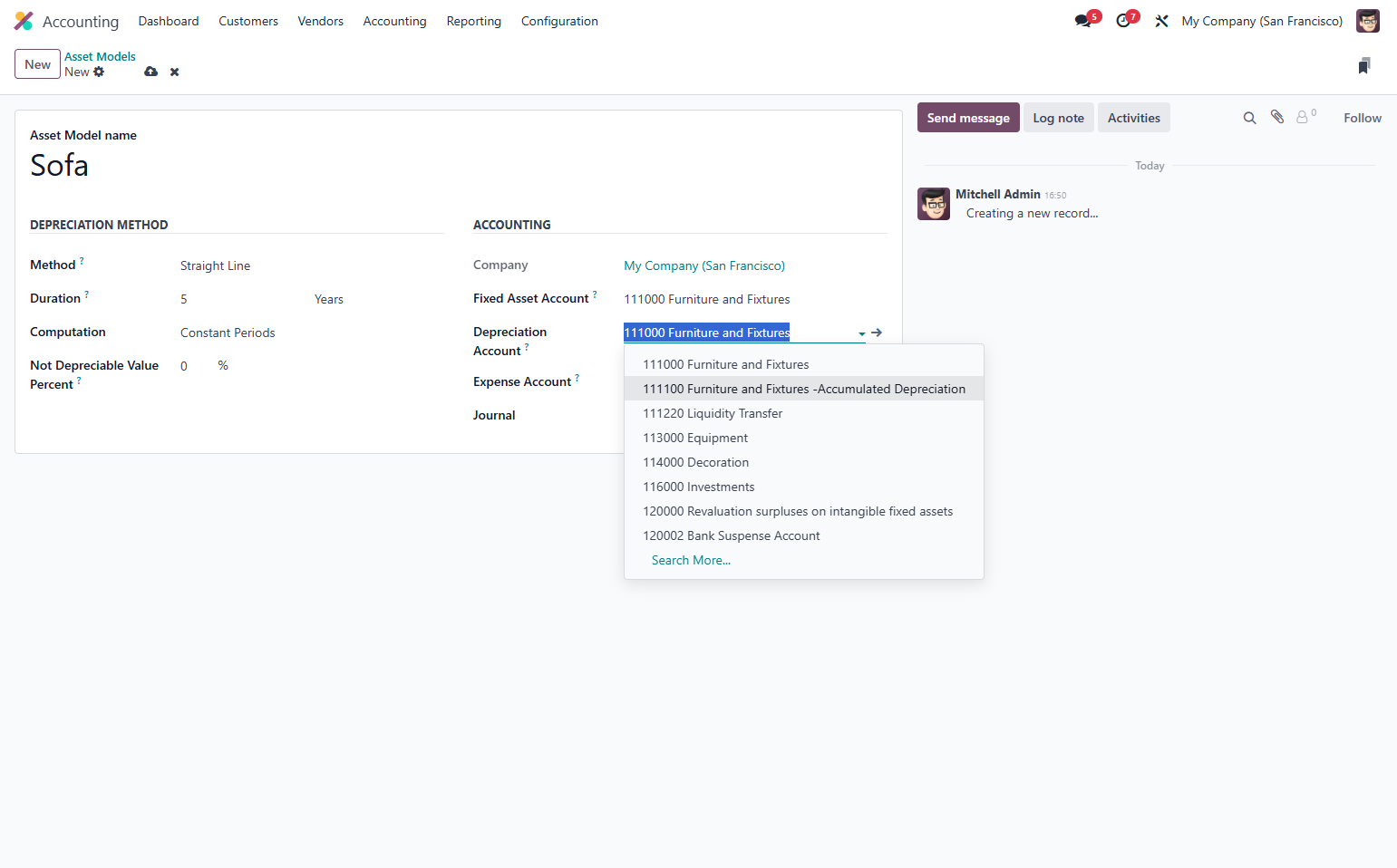Show followers with the person icon
Viewport: 1397px width, 868px height.
tap(1303, 117)
